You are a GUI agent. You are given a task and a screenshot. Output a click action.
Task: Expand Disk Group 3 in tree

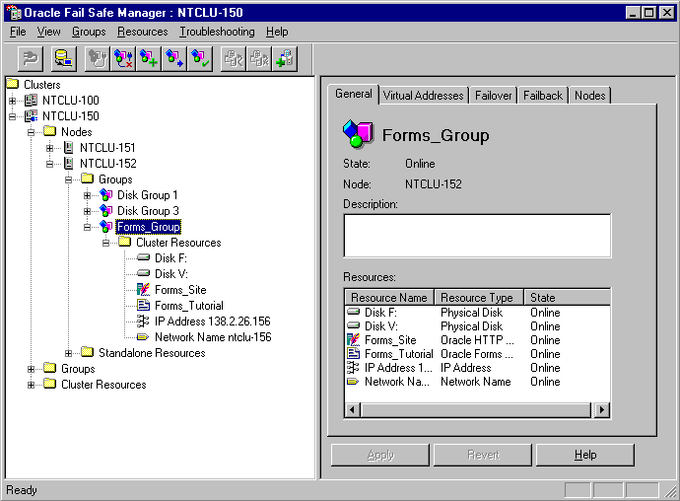click(x=87, y=211)
